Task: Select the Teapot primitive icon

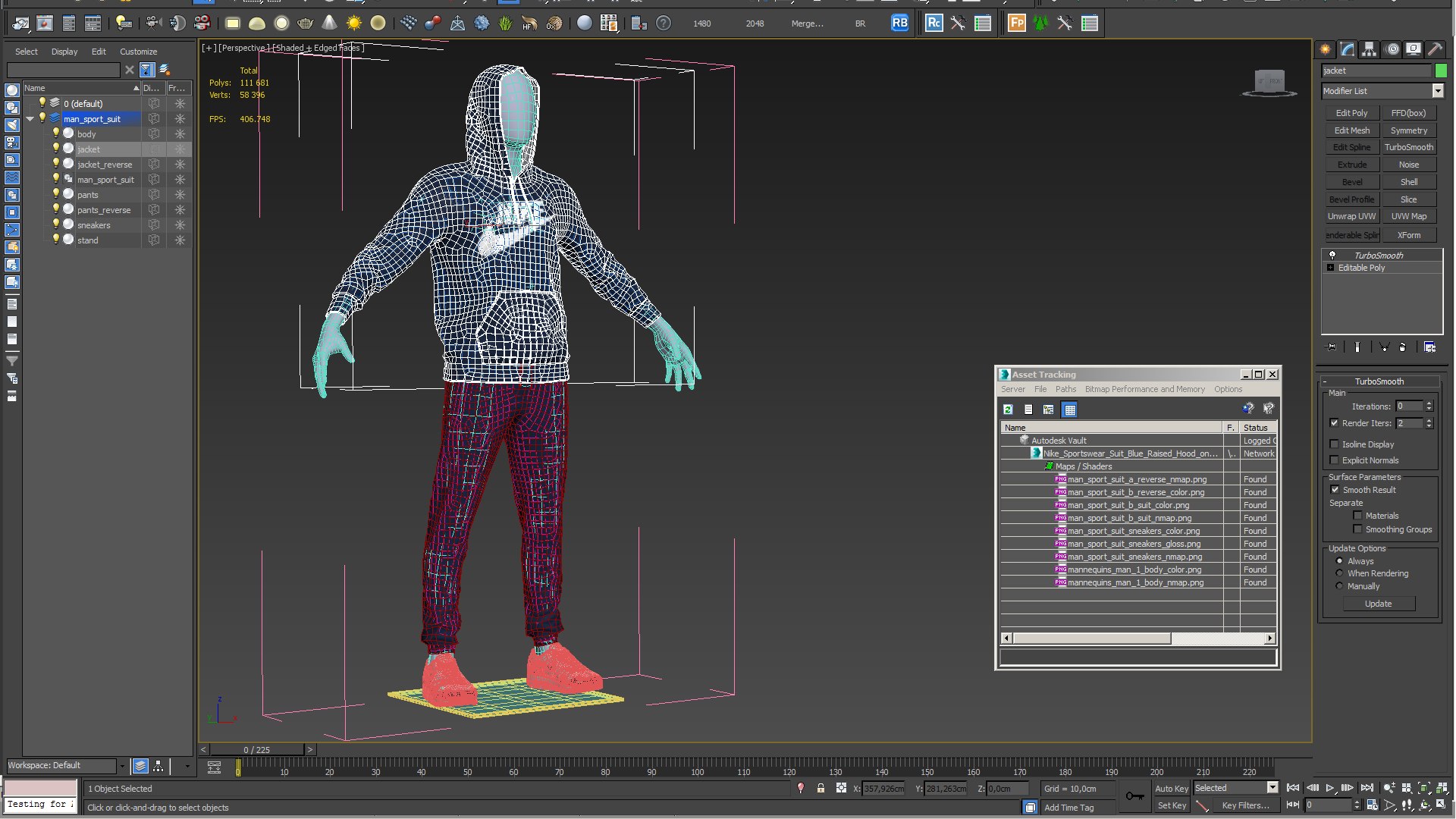Action: [306, 24]
